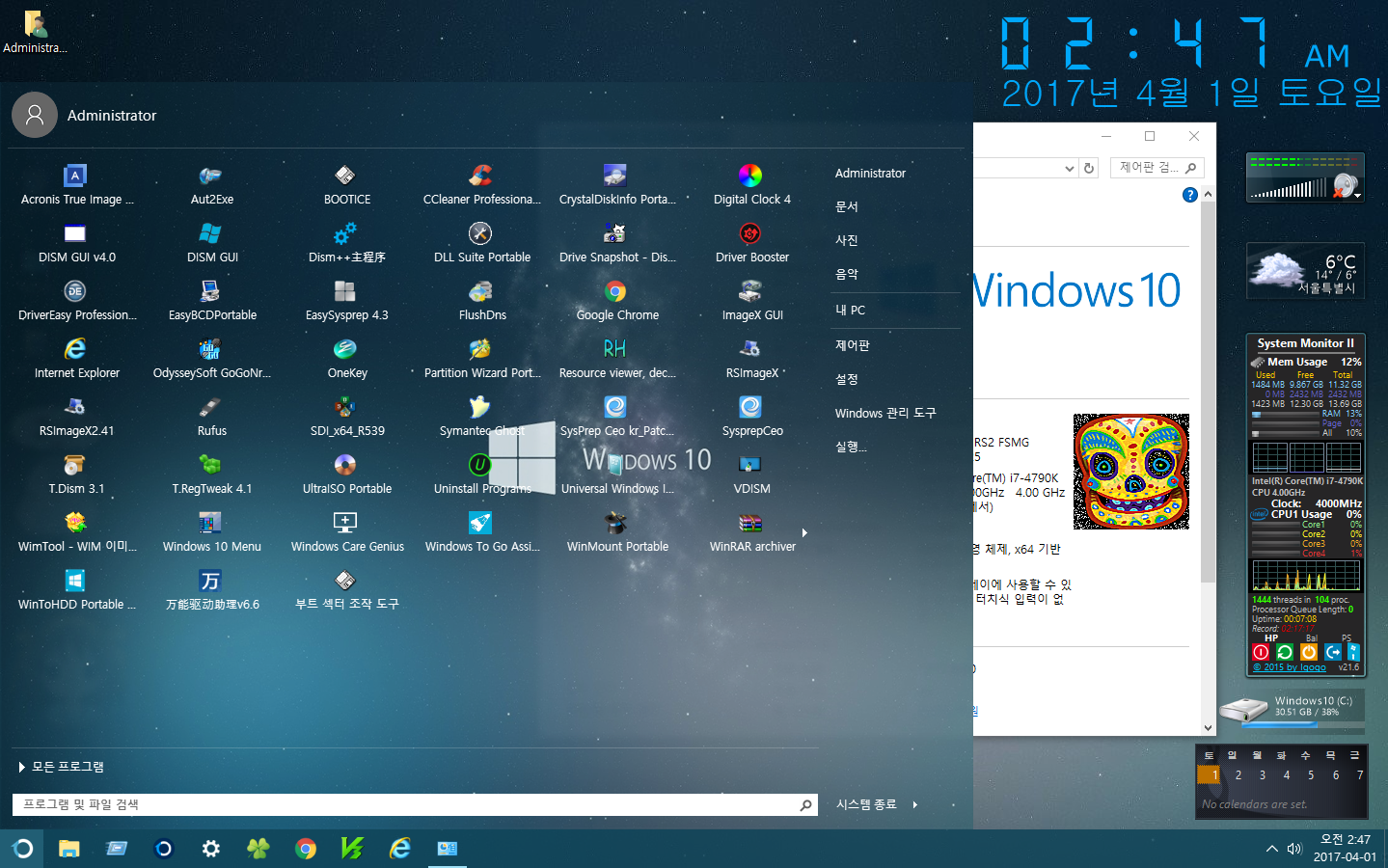Click Start button on taskbar
This screenshot has height=868, width=1388.
pos(22,849)
